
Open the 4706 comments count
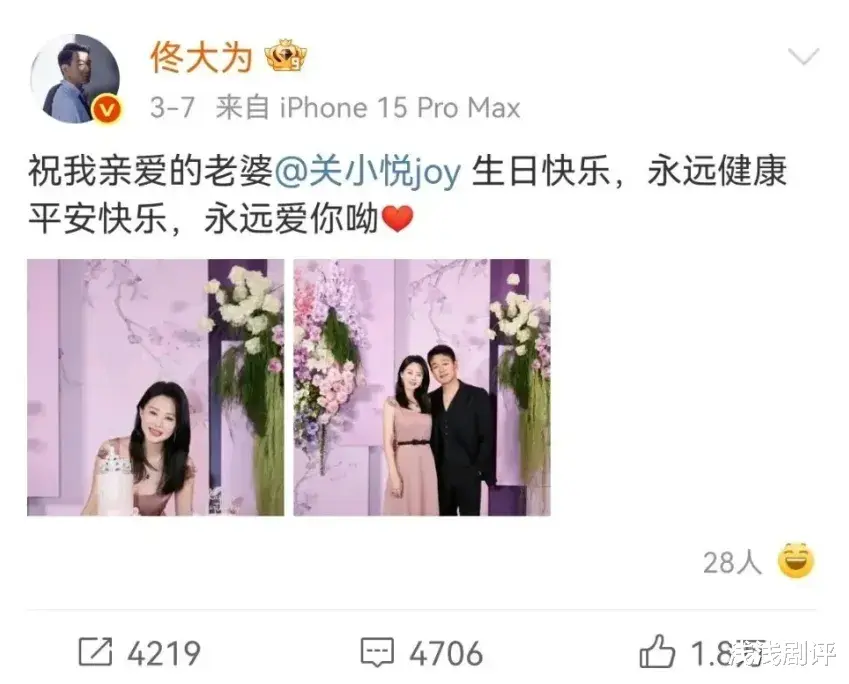coord(446,653)
